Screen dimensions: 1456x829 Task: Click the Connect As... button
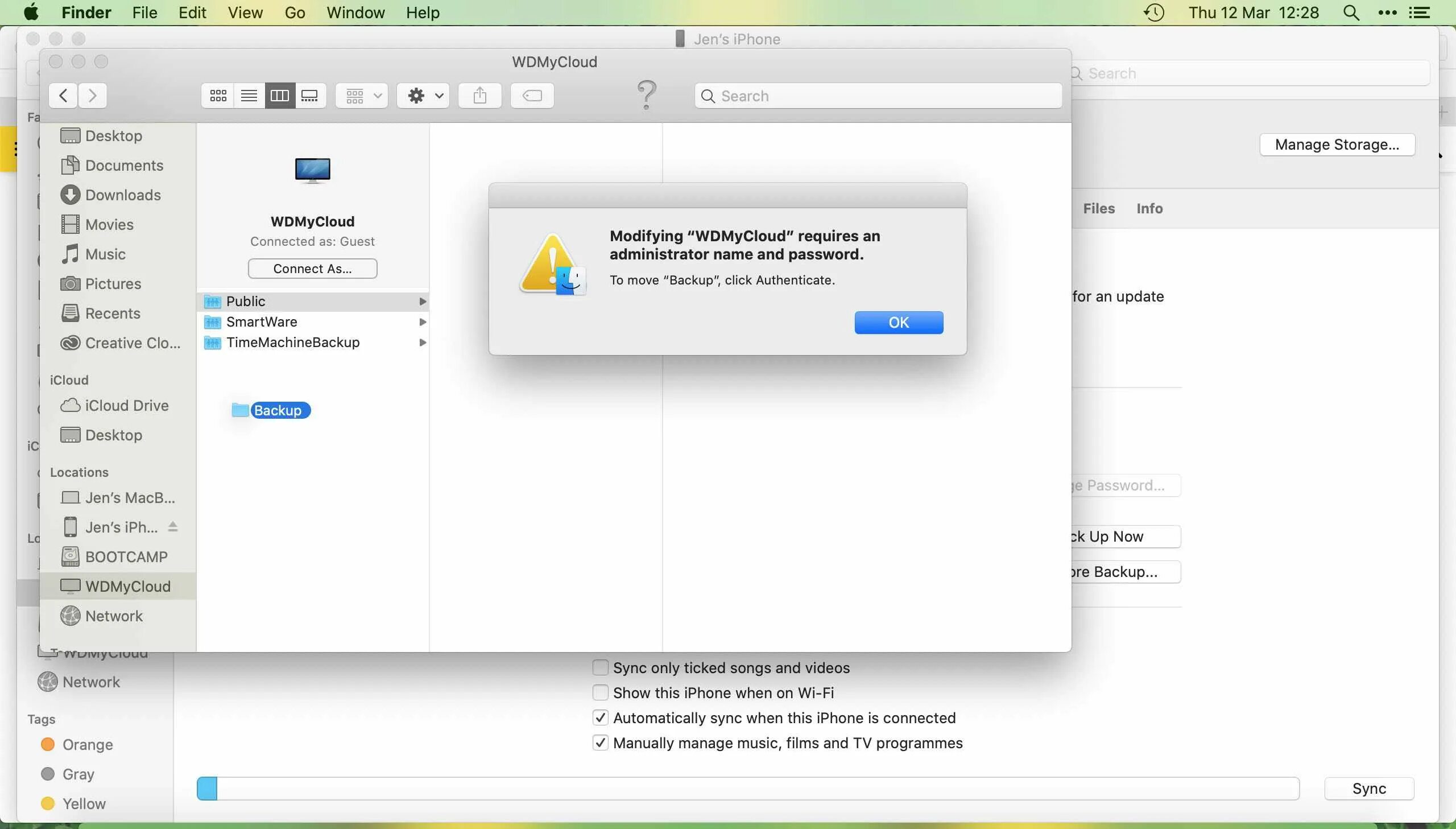[x=312, y=269]
